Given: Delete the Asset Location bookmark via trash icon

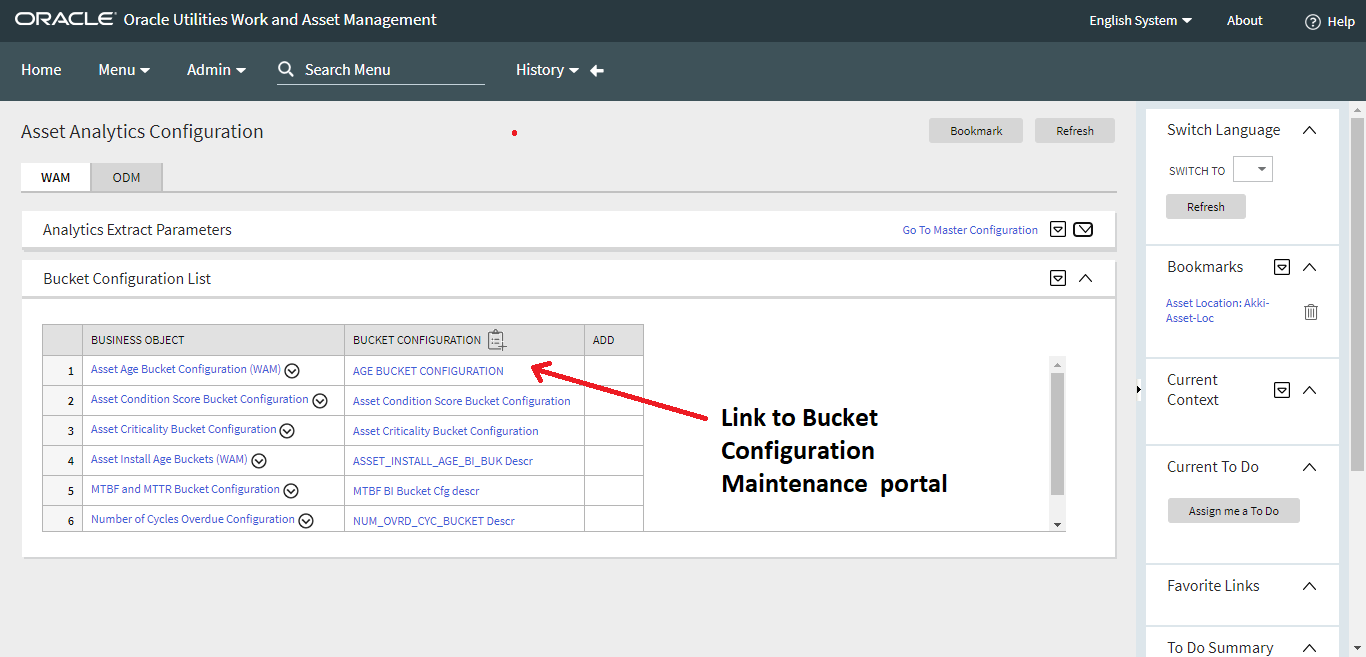Looking at the screenshot, I should (1311, 312).
